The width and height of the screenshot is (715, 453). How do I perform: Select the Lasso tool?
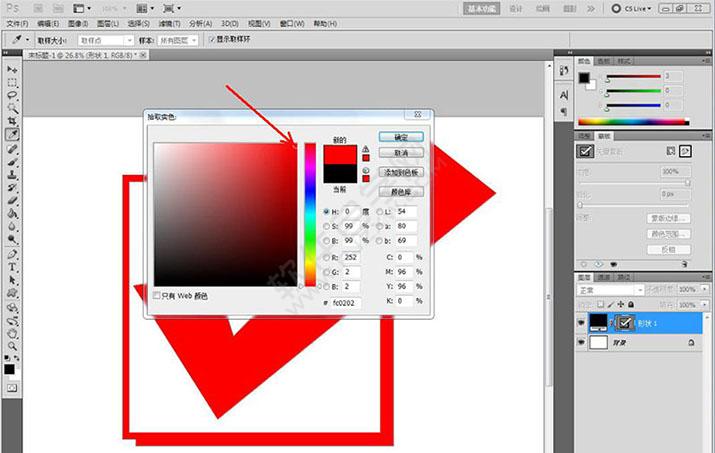12,96
